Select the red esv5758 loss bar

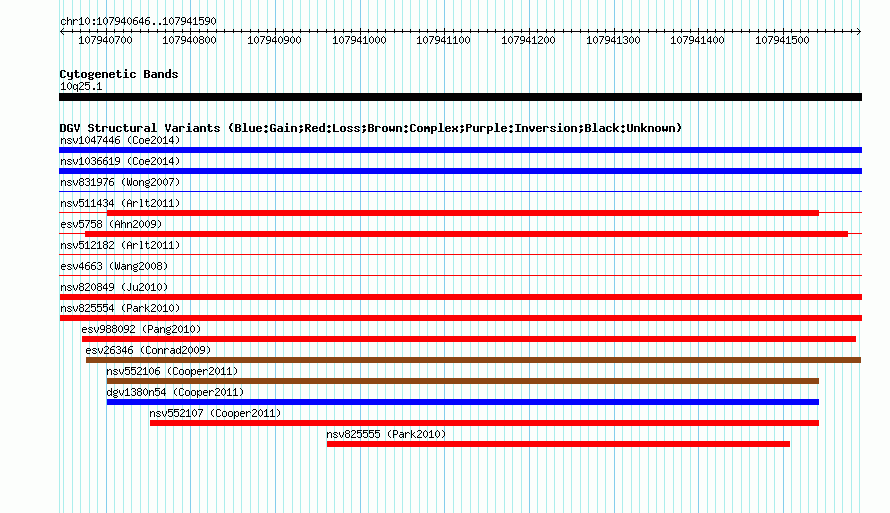point(466,234)
